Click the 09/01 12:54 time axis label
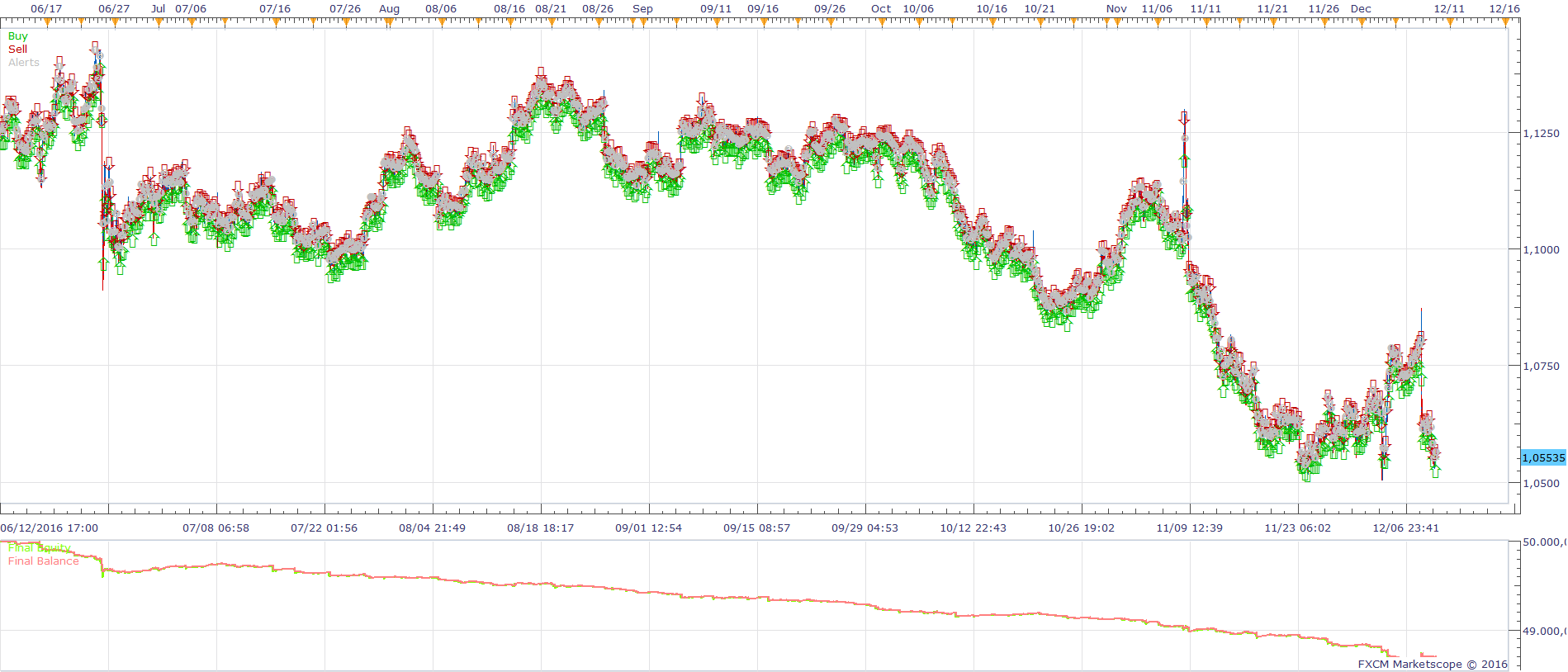The width and height of the screenshot is (1568, 672). pyautogui.click(x=648, y=528)
